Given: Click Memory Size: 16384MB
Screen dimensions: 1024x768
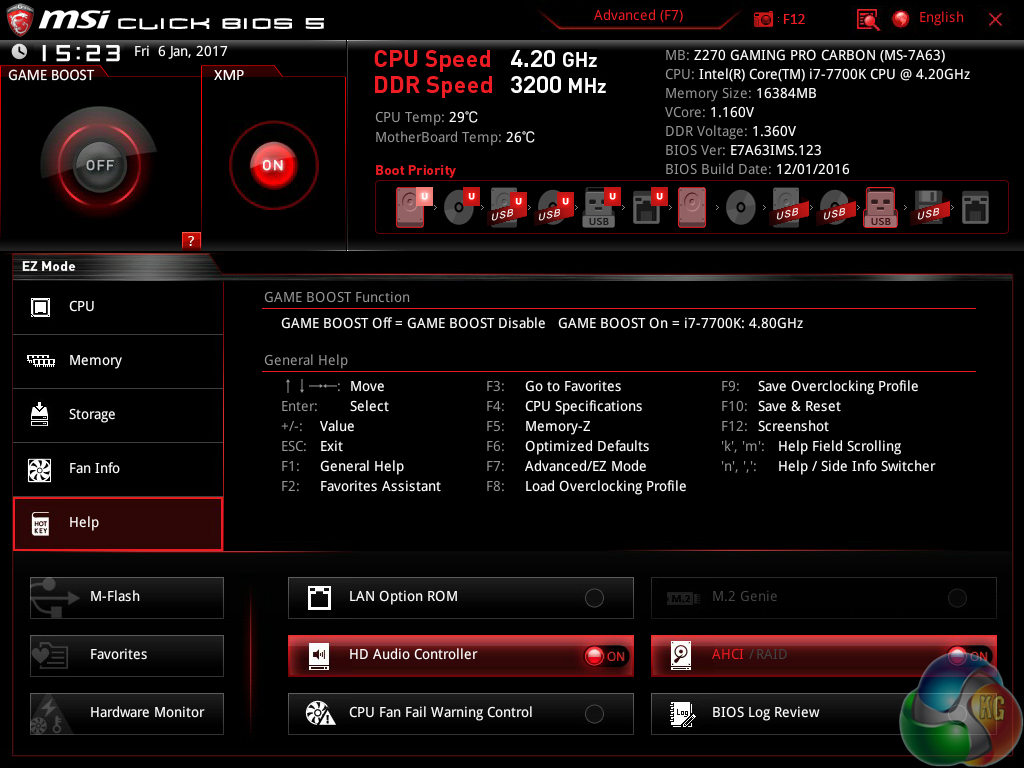Looking at the screenshot, I should coord(741,93).
